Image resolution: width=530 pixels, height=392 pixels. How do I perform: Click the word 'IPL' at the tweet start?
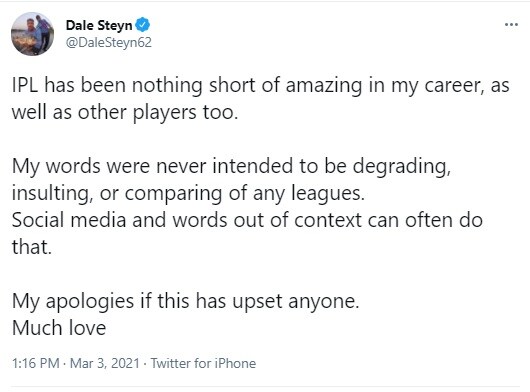click(25, 85)
